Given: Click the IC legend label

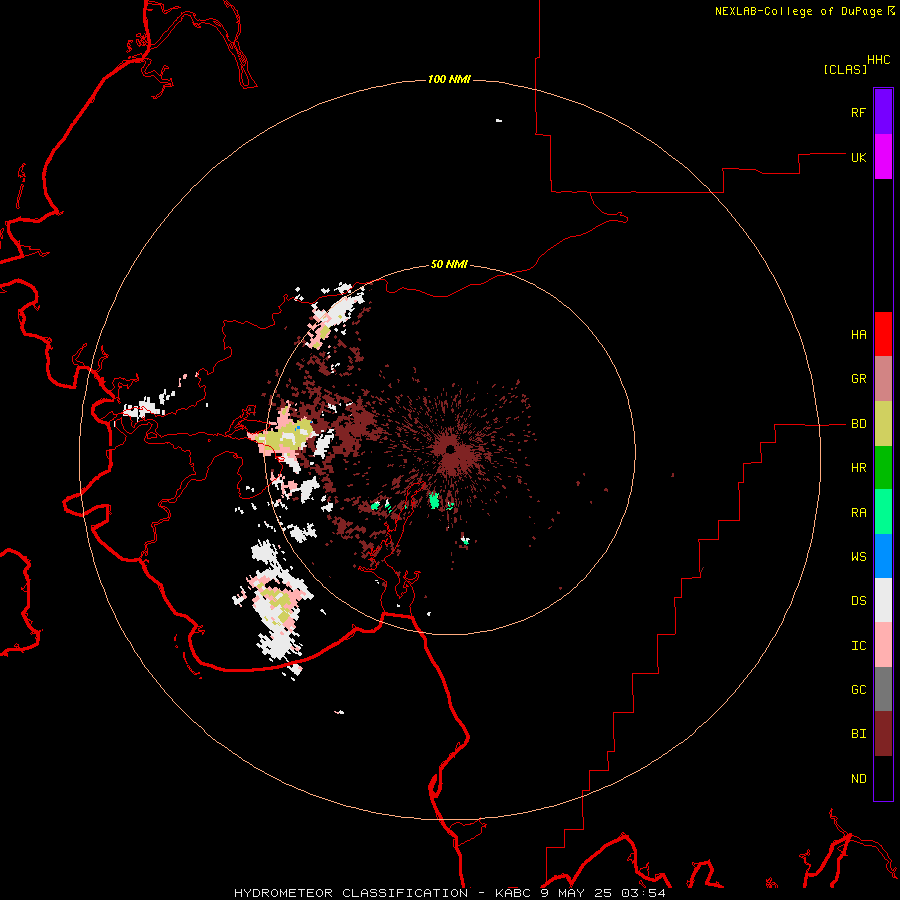Looking at the screenshot, I should [x=858, y=645].
